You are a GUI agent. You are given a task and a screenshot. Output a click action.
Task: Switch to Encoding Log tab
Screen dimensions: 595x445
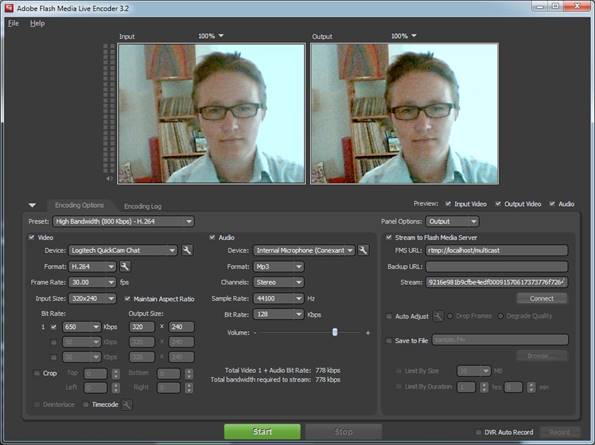click(143, 206)
